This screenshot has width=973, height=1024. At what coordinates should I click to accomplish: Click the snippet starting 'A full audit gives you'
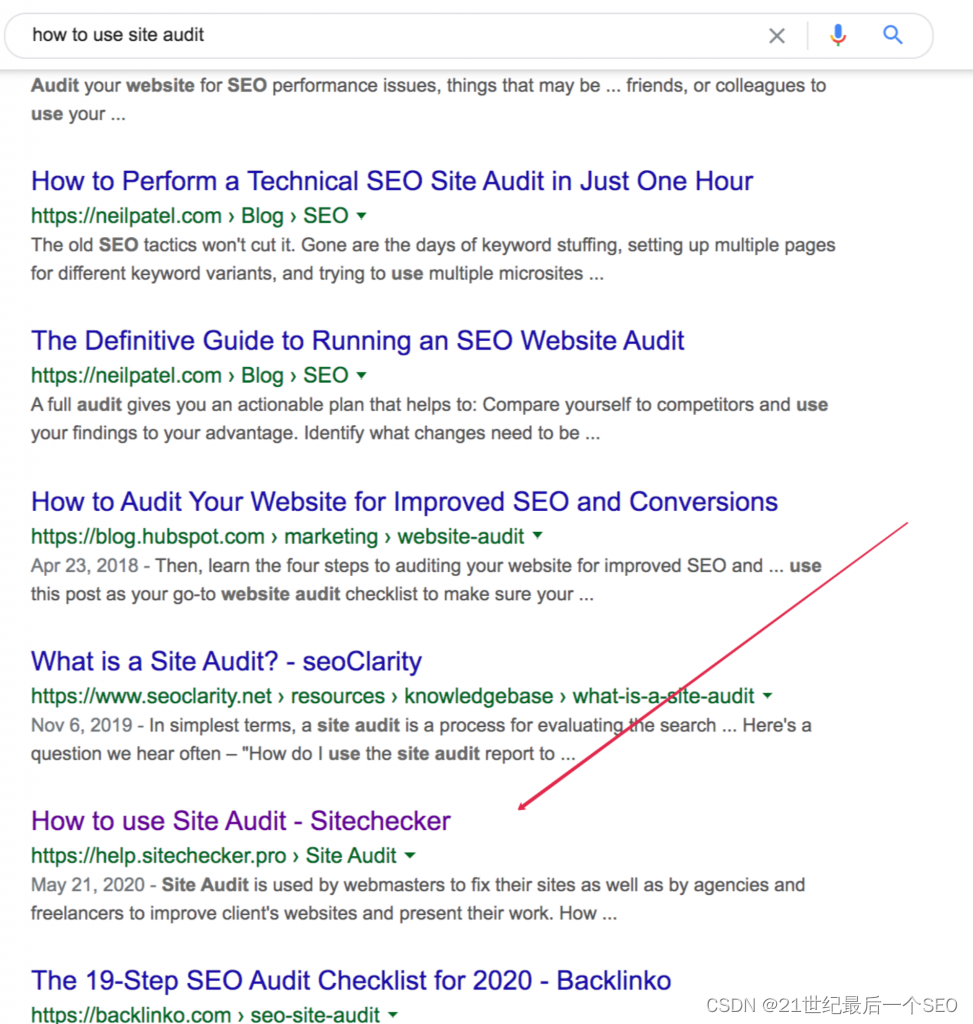coord(429,419)
